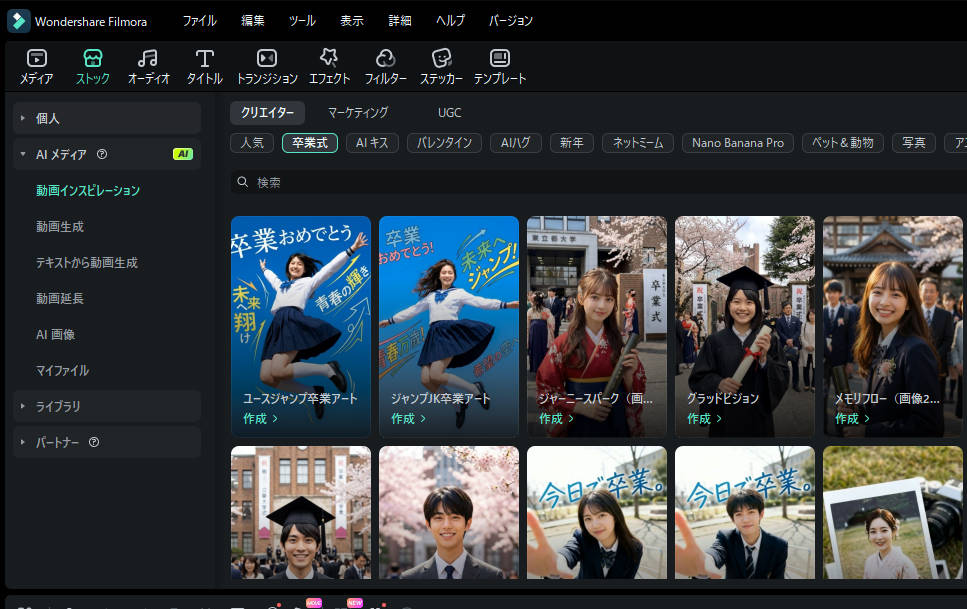The image size is (967, 609).
Task: Open the オーディオ library
Action: tap(148, 65)
